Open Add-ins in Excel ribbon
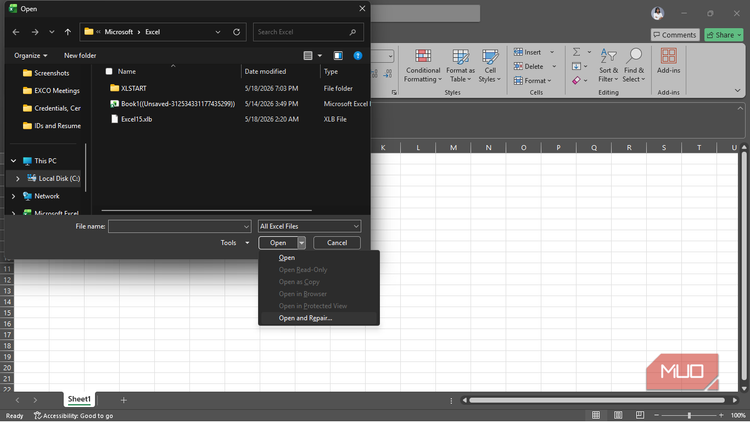 click(x=668, y=61)
